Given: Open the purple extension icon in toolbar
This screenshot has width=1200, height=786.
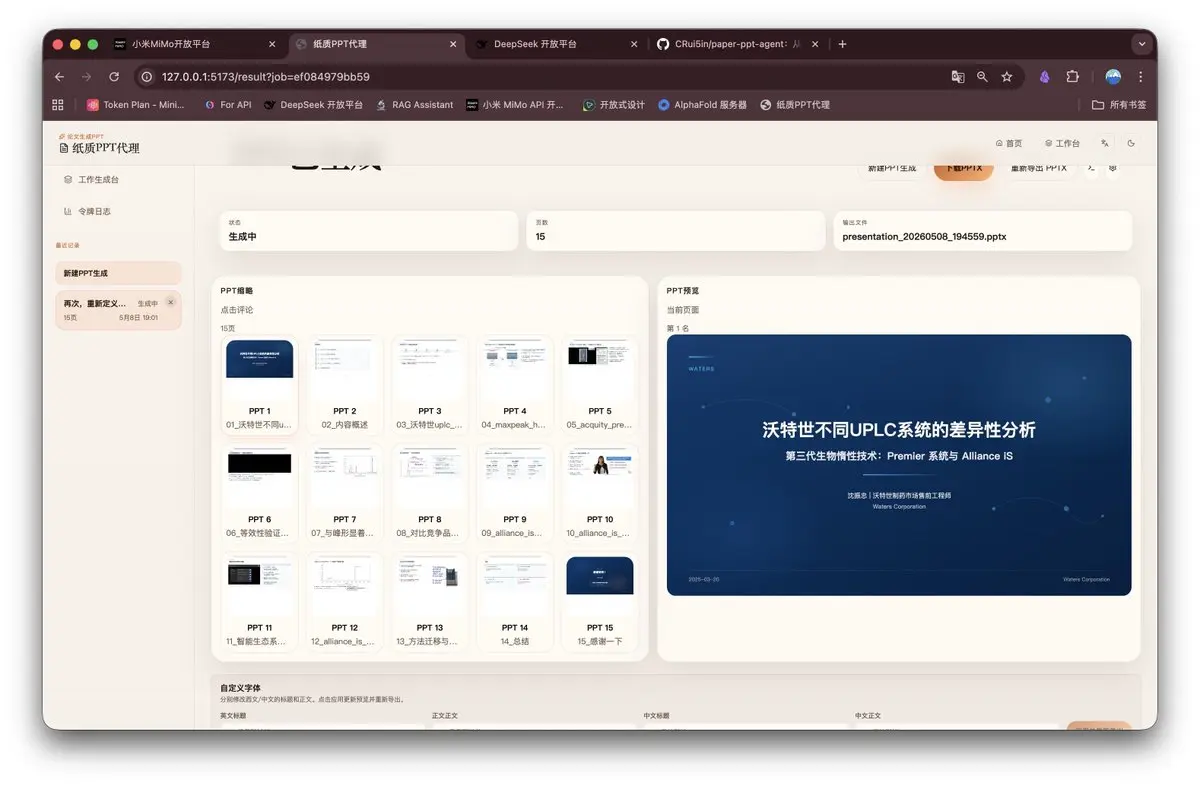Looking at the screenshot, I should point(1044,76).
